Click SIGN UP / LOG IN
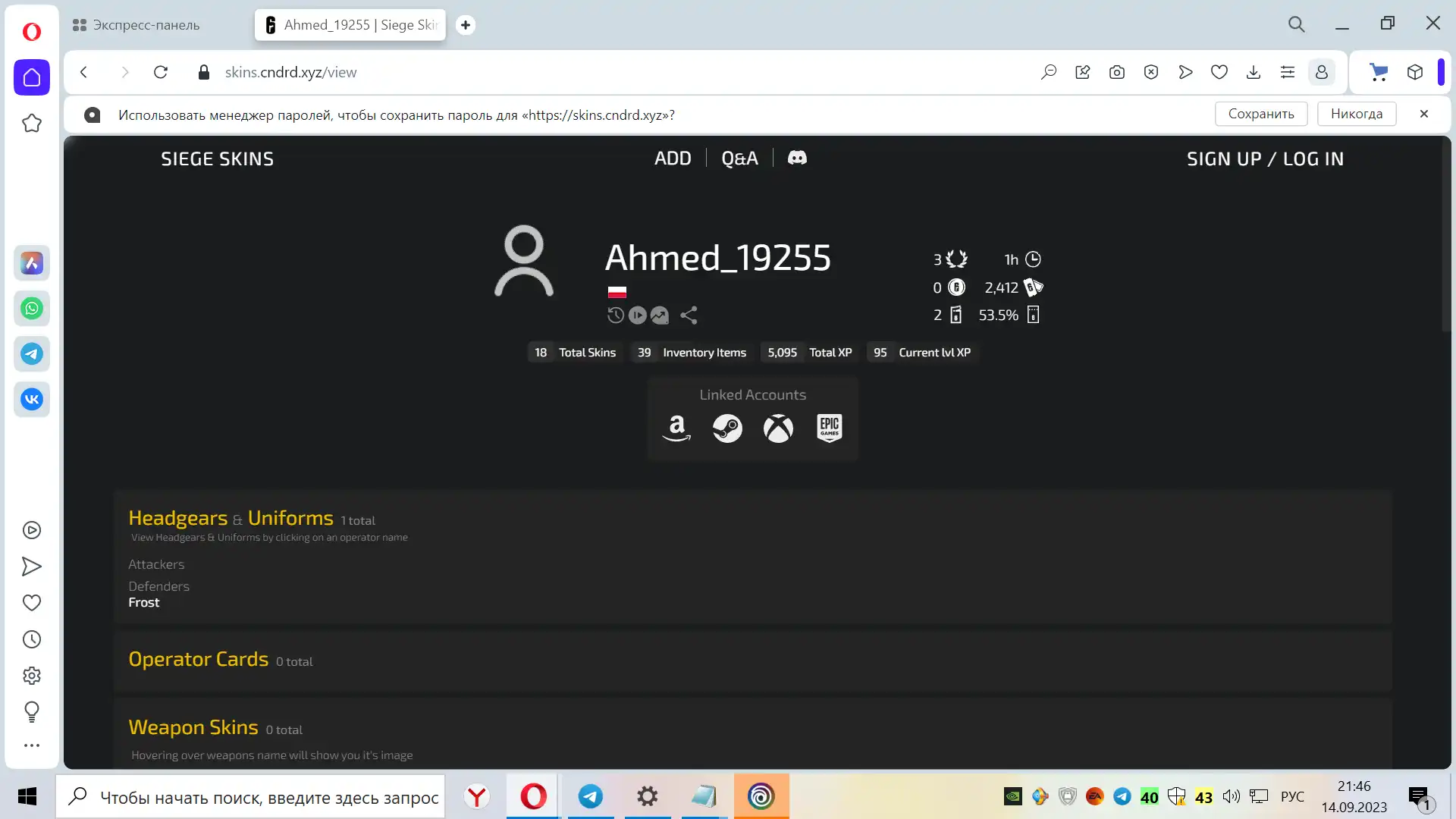Image resolution: width=1456 pixels, height=819 pixels. click(1265, 158)
